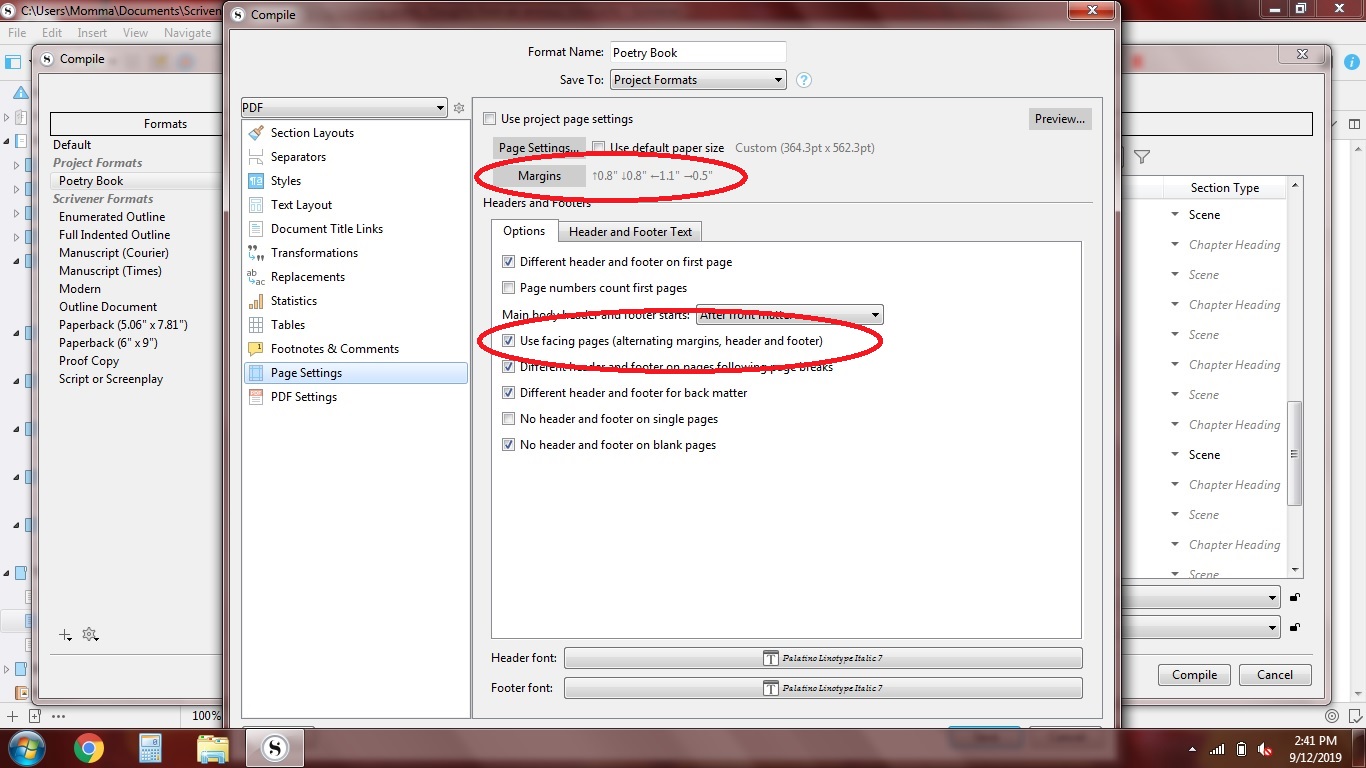Change header font Palatino Linotype button
The width and height of the screenshot is (1366, 768).
(x=823, y=658)
